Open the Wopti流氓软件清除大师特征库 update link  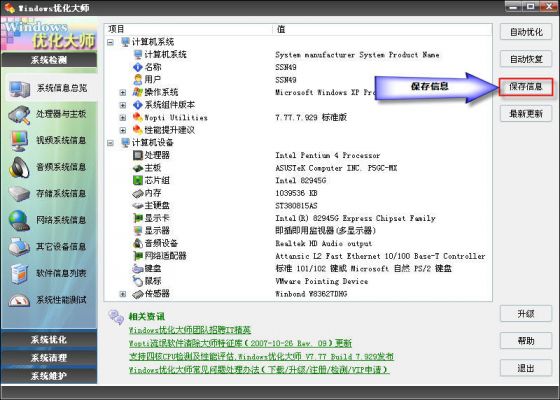(240, 343)
